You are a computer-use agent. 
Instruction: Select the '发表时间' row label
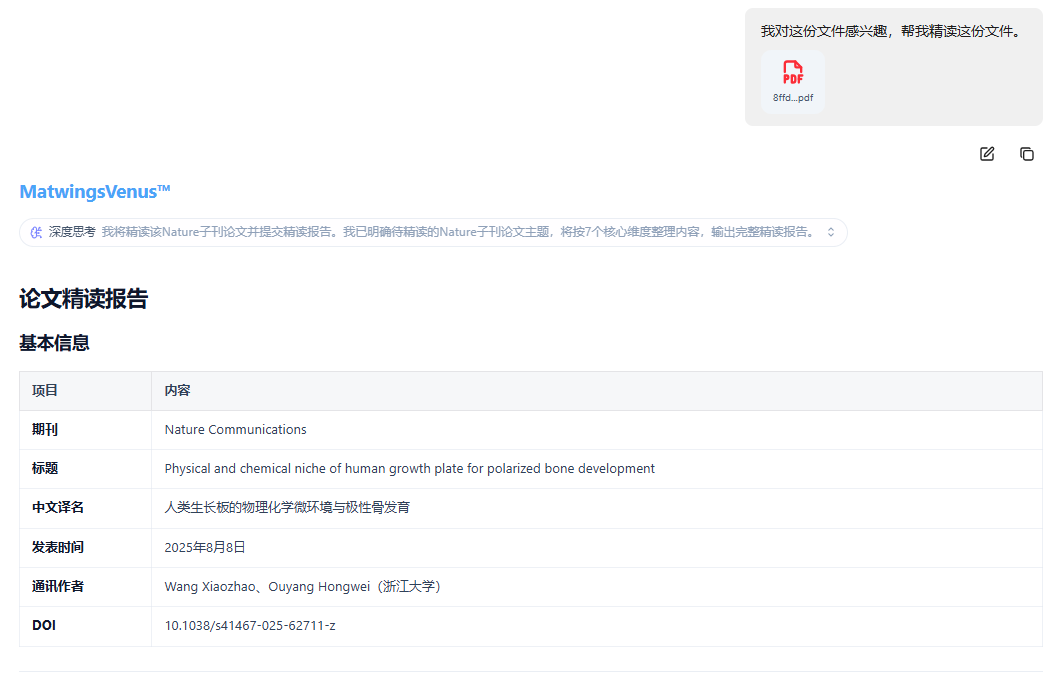click(x=58, y=547)
